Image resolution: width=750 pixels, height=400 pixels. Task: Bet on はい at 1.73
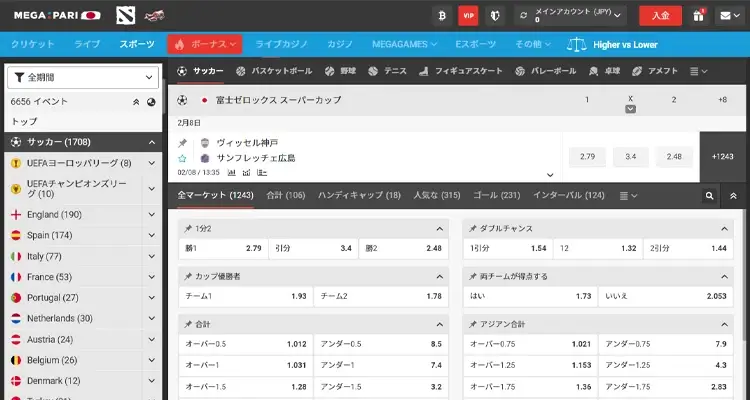[530, 296]
